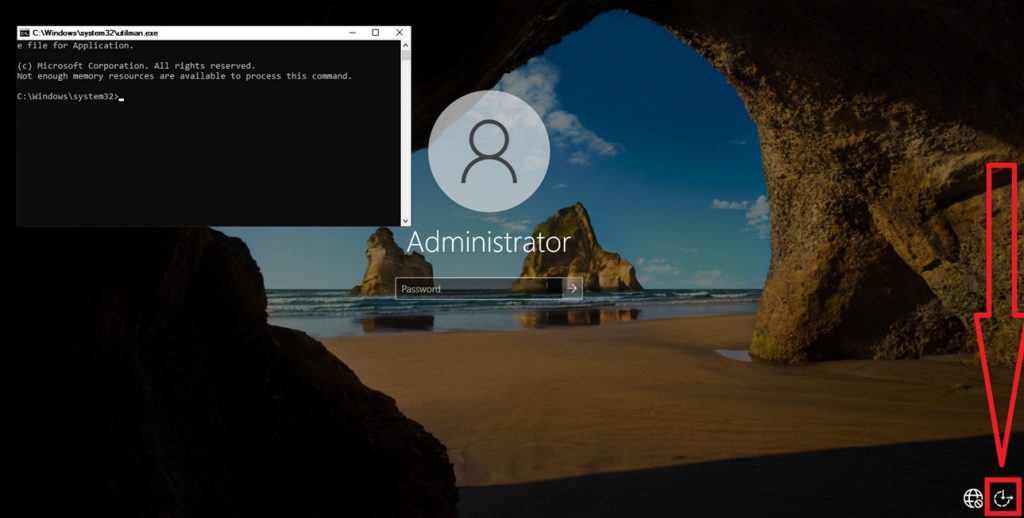Click the console vertical scrollbar thumb
The height and width of the screenshot is (518, 1024).
pos(405,57)
